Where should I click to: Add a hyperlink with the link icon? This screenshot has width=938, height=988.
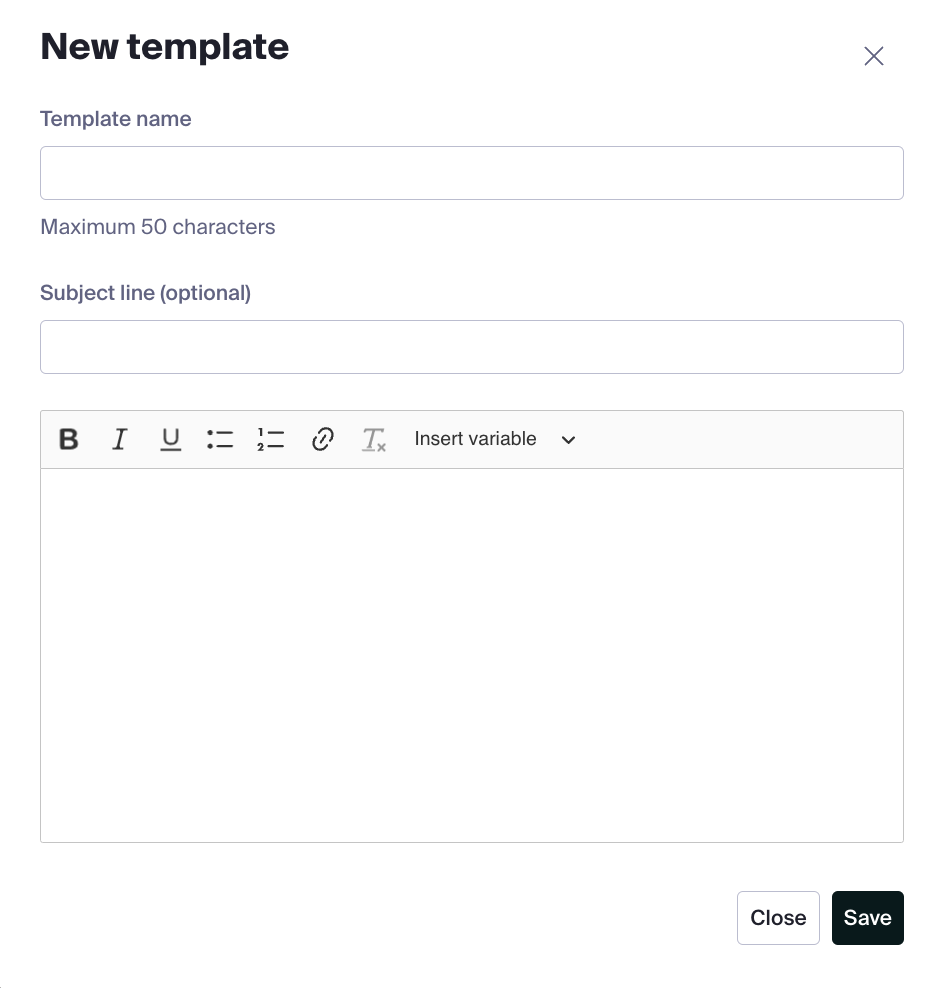click(323, 439)
